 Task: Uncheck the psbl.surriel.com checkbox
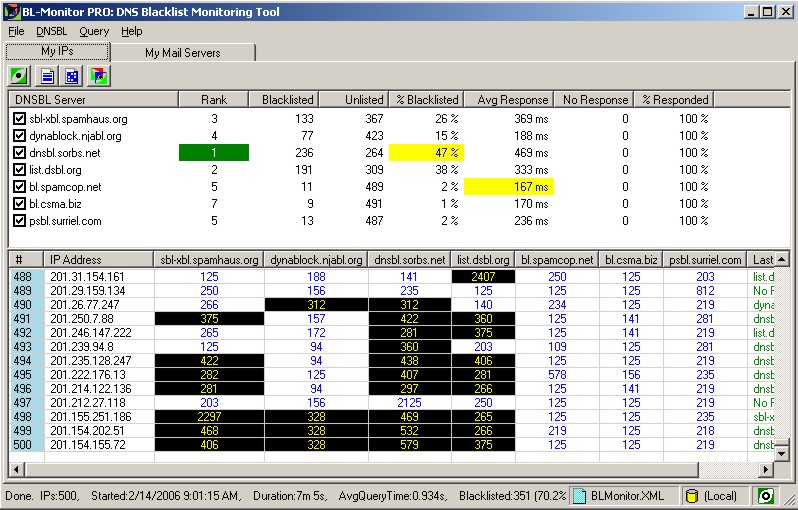coord(19,221)
